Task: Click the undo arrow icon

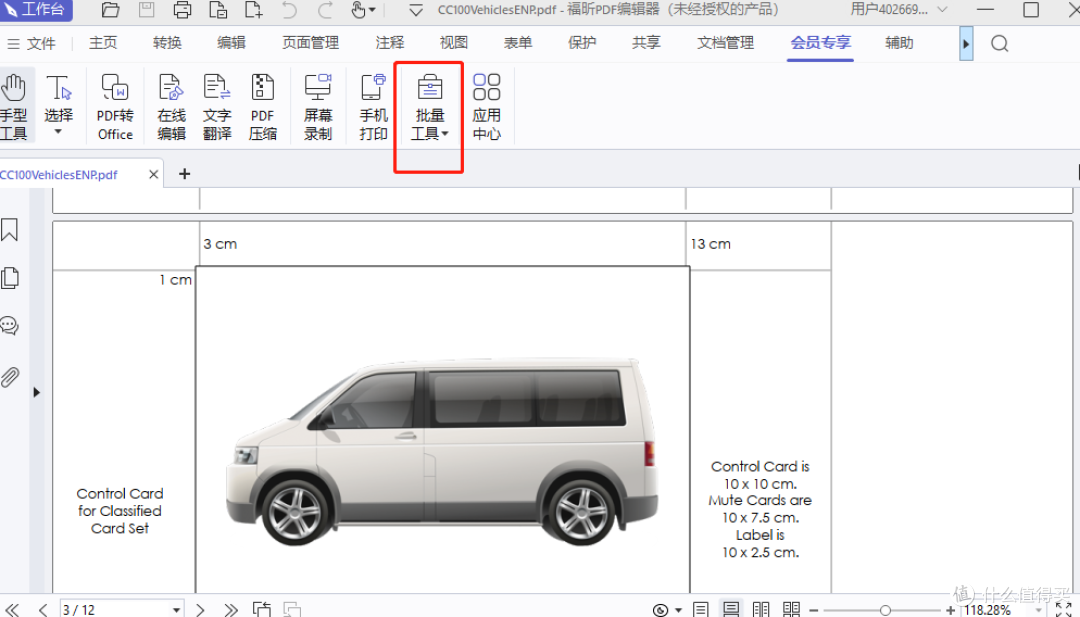Action: pos(289,10)
